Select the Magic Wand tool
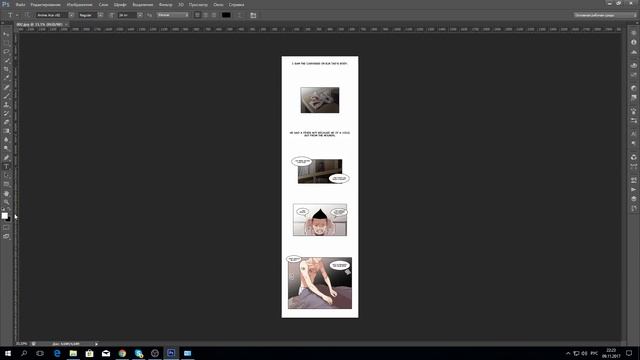Screen dimensions: 640x360 (6, 60)
